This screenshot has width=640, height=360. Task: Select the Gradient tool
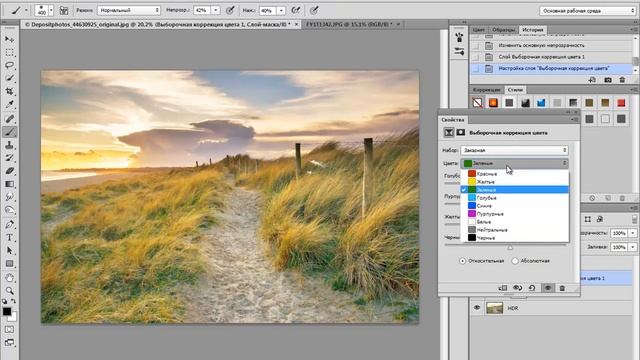tap(9, 184)
